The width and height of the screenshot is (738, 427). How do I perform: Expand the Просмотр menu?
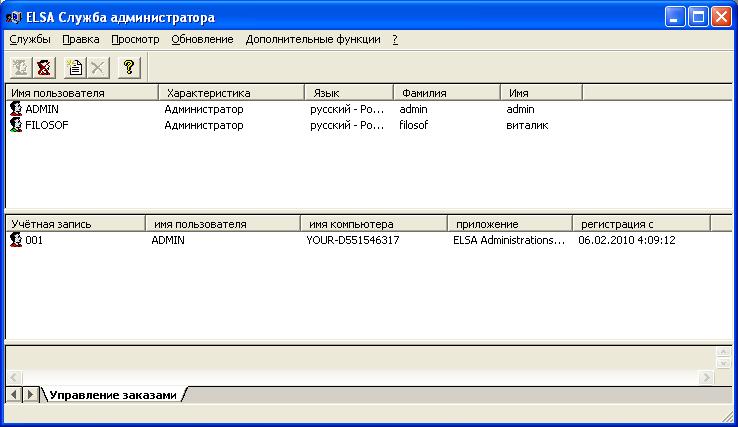135,39
